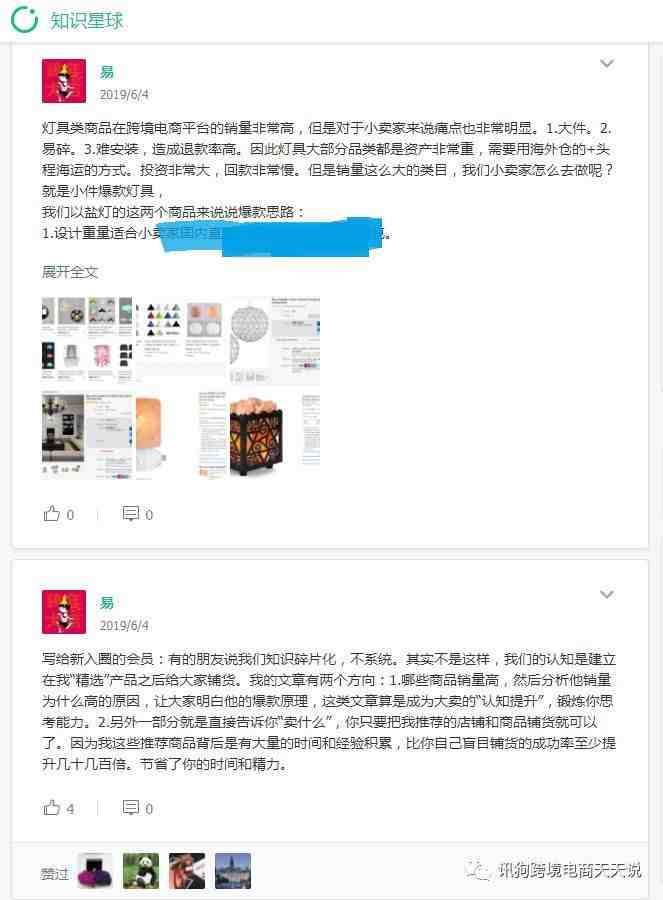Viewport: 663px width, 900px height.
Task: Like the first post with thumbs-up
Action: click(52, 513)
